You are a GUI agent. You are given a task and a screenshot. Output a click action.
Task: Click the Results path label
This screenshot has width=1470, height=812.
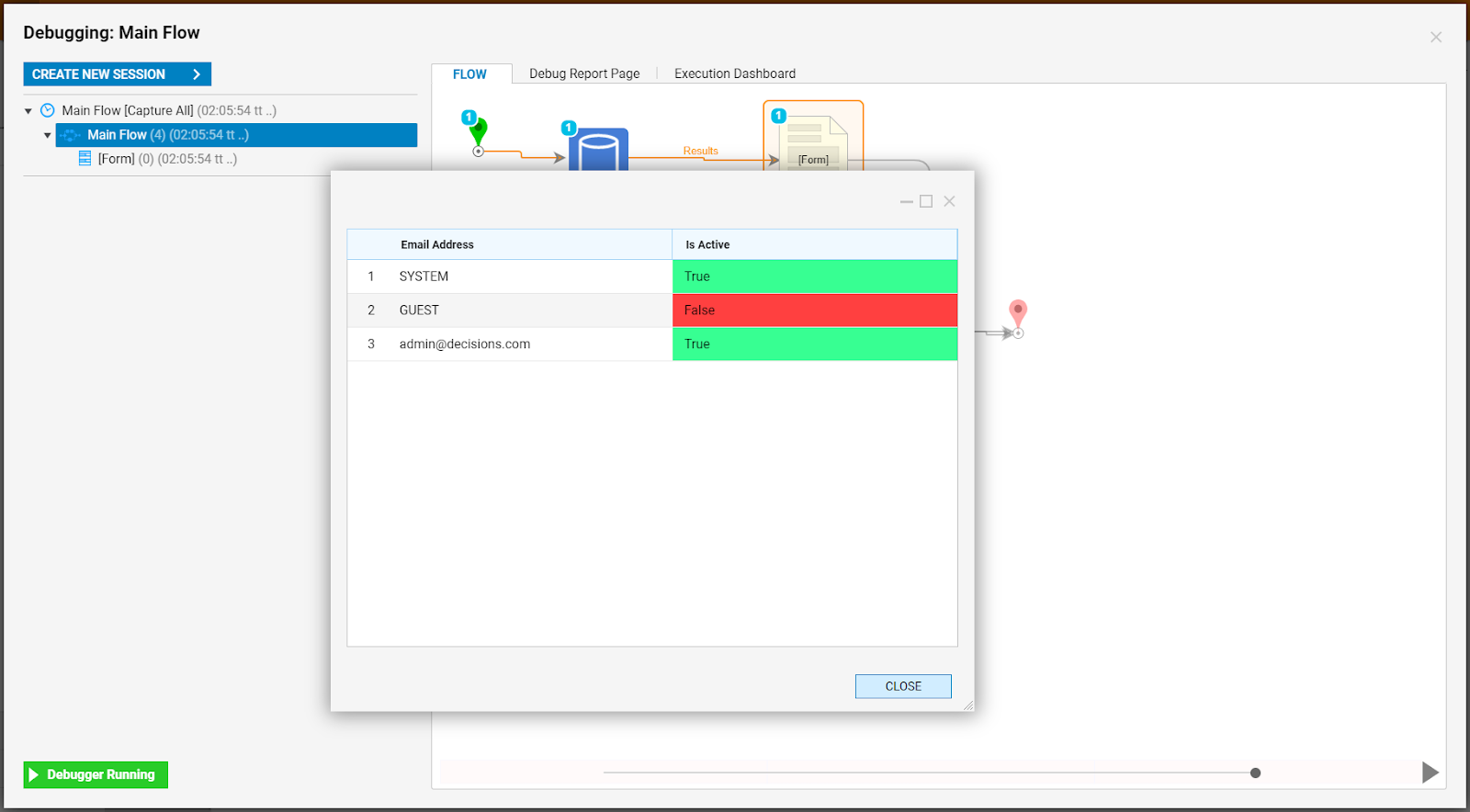pyautogui.click(x=701, y=151)
